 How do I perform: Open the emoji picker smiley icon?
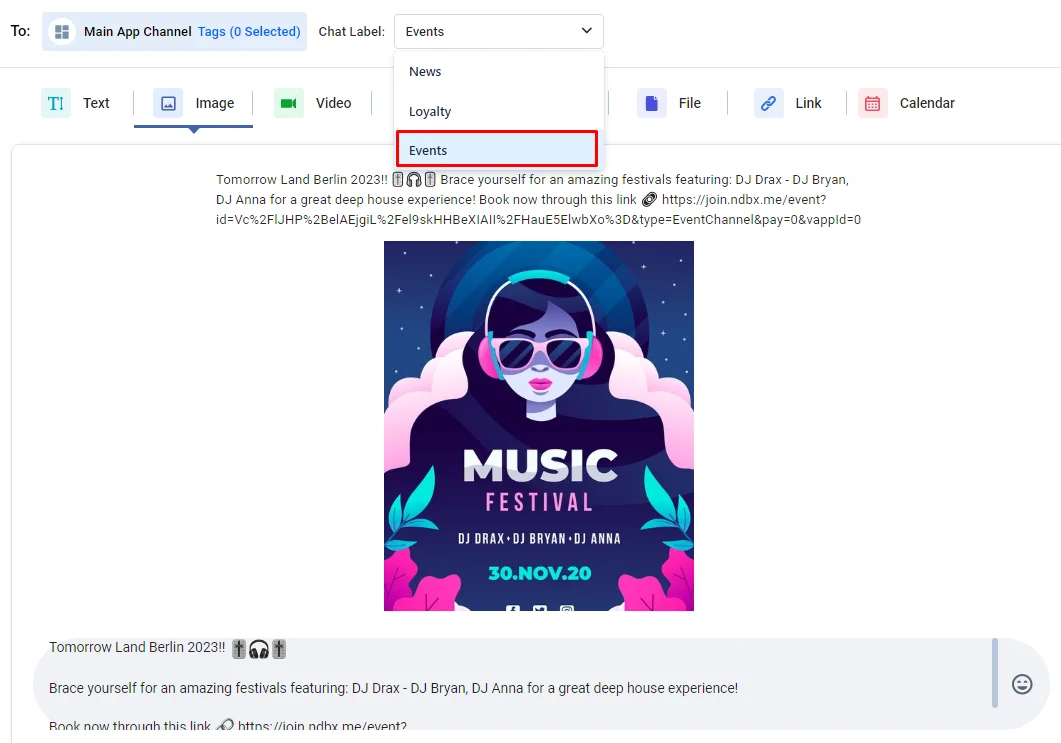pyautogui.click(x=1022, y=684)
